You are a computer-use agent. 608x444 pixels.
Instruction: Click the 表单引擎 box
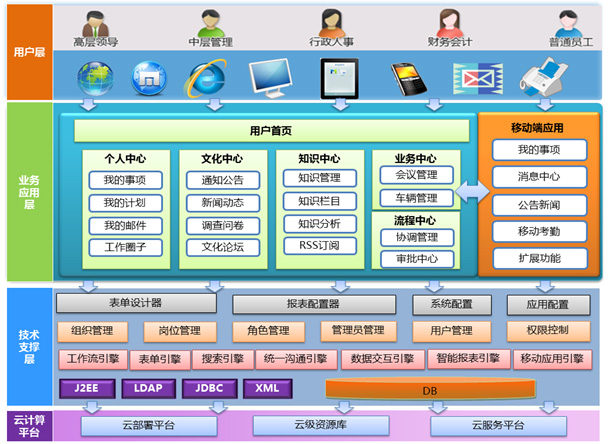coord(160,360)
